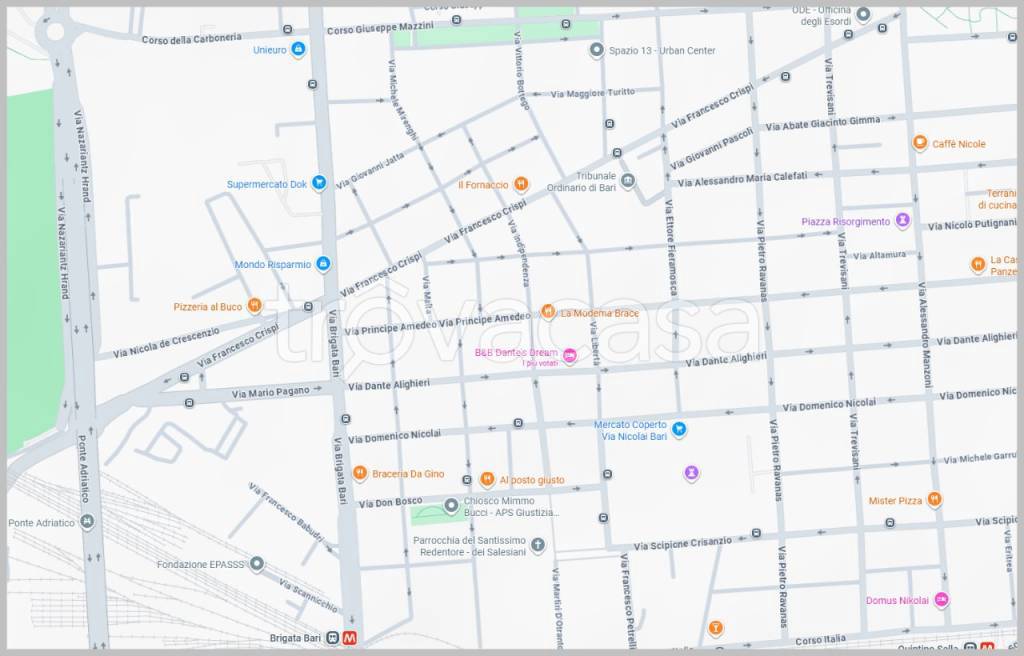Select the Via Maggiore Turitto label
The height and width of the screenshot is (656, 1024).
tap(592, 93)
